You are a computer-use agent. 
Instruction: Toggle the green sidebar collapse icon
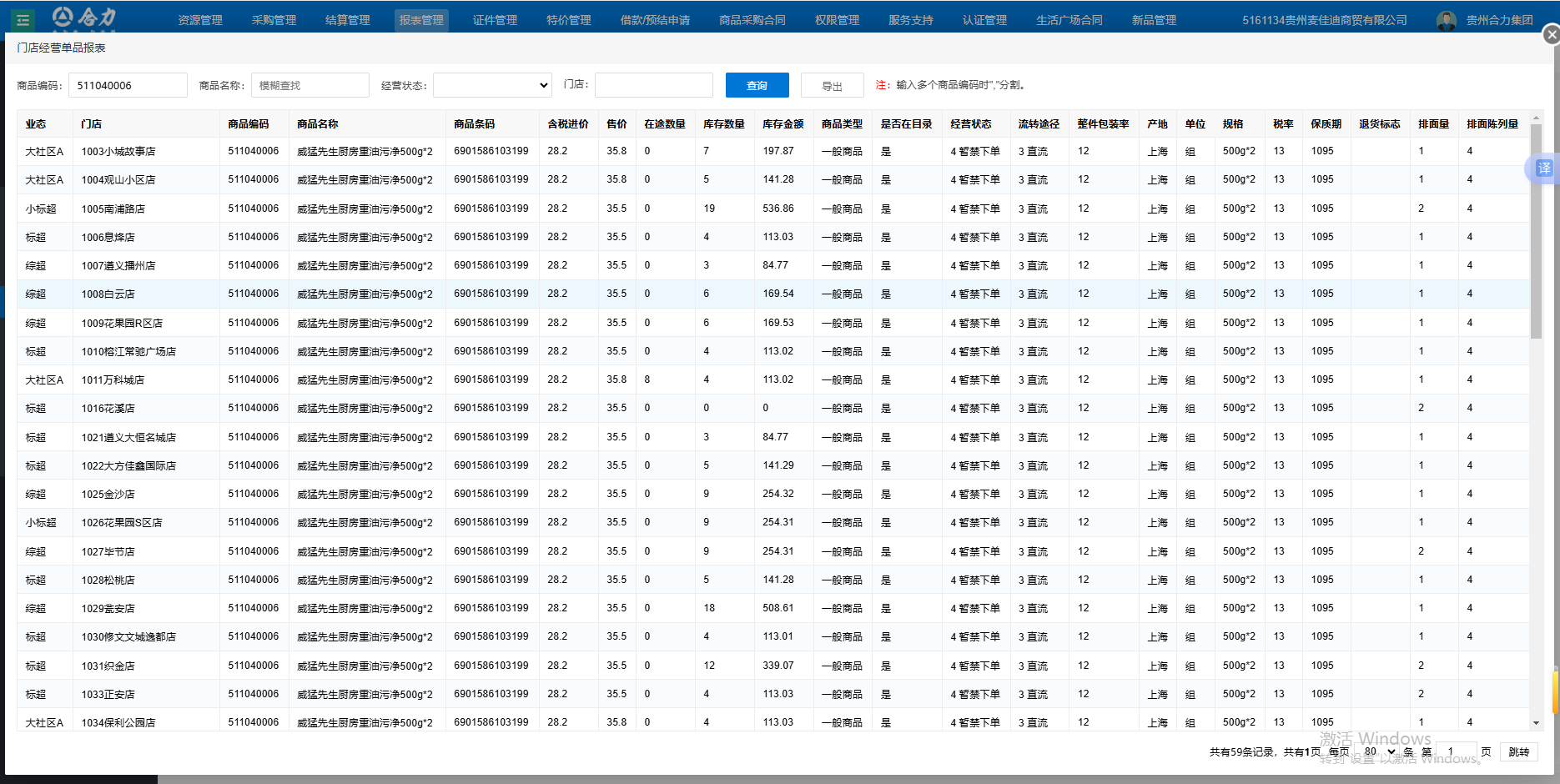point(23,20)
